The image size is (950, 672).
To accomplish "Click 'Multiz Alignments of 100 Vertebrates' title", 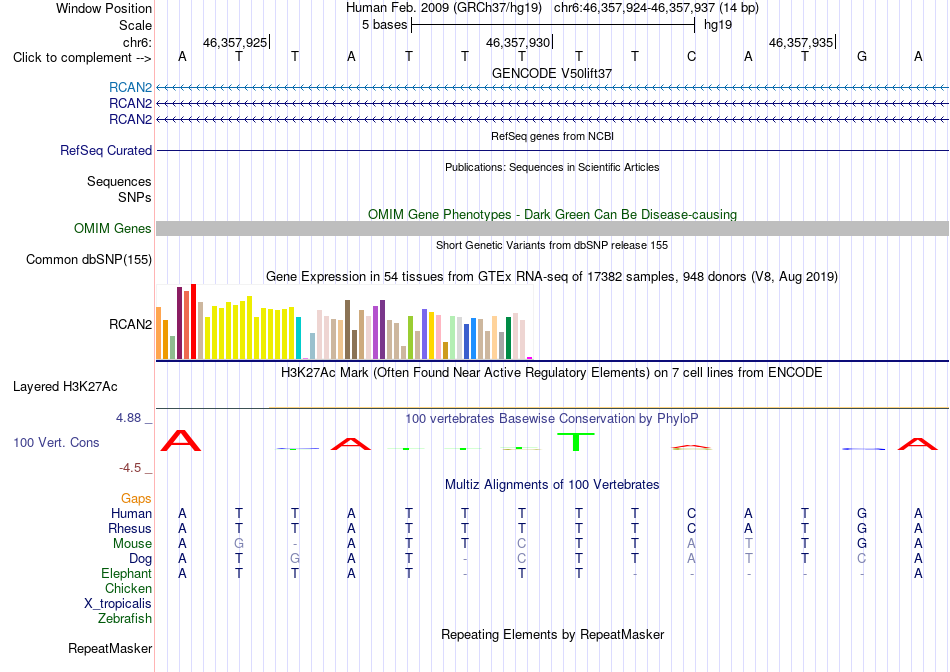I will coord(552,485).
